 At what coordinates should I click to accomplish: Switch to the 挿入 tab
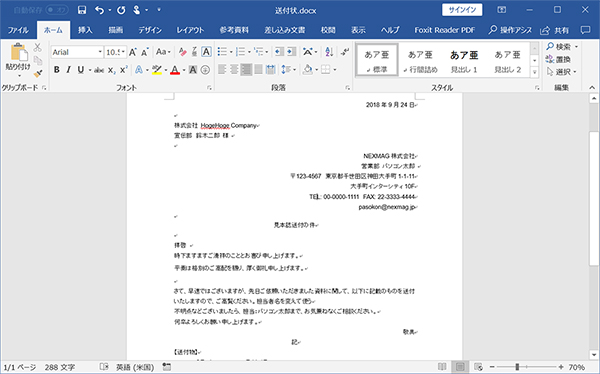click(x=85, y=30)
